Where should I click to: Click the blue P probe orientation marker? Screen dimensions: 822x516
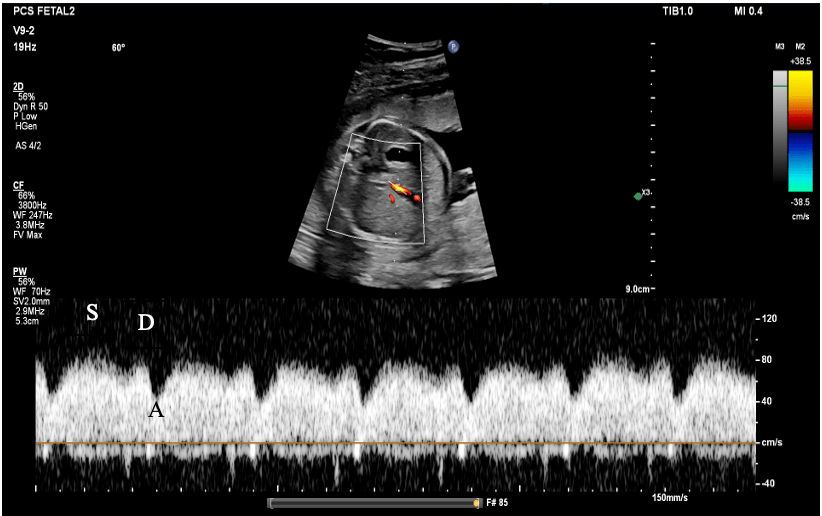pyautogui.click(x=453, y=46)
